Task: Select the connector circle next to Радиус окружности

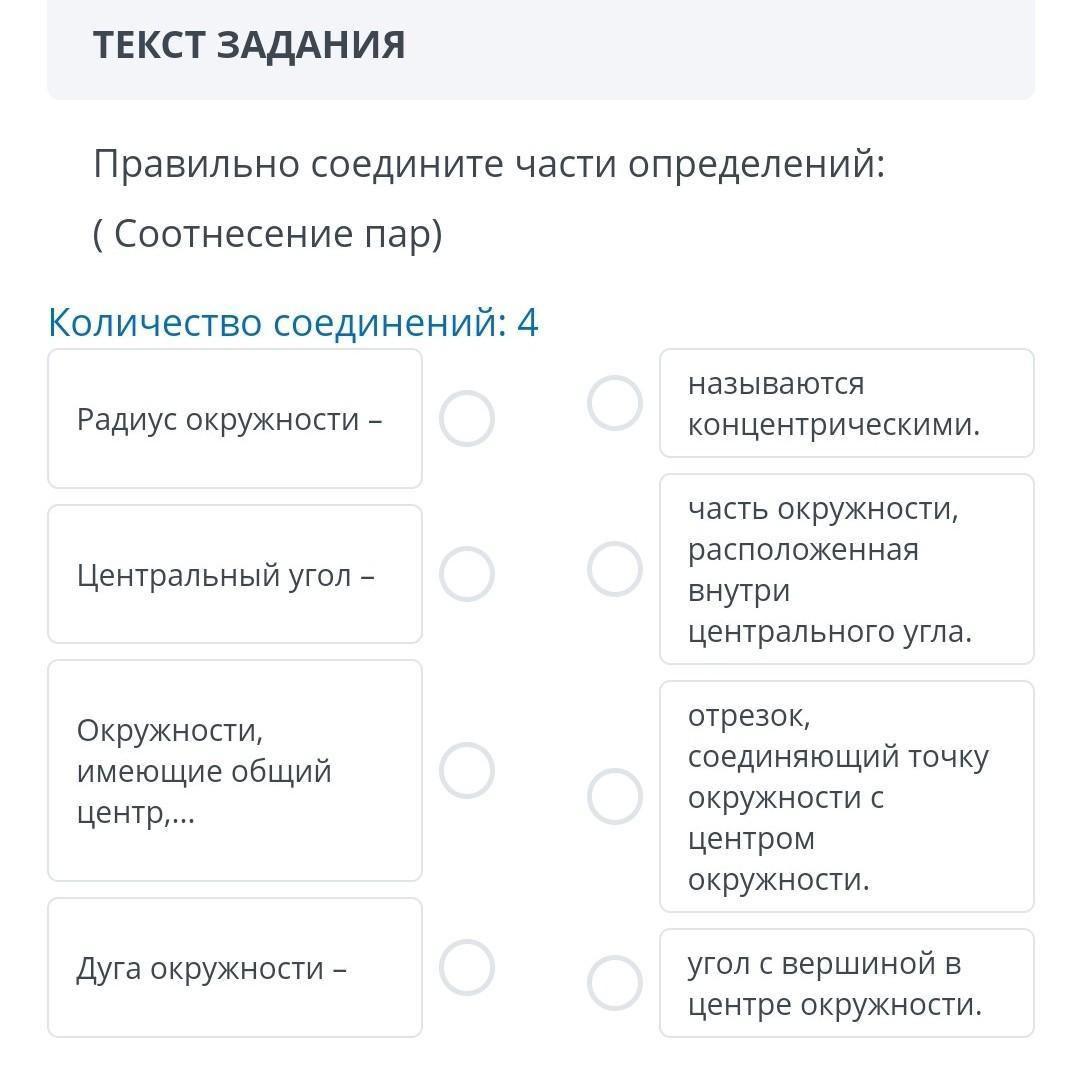Action: pos(466,418)
